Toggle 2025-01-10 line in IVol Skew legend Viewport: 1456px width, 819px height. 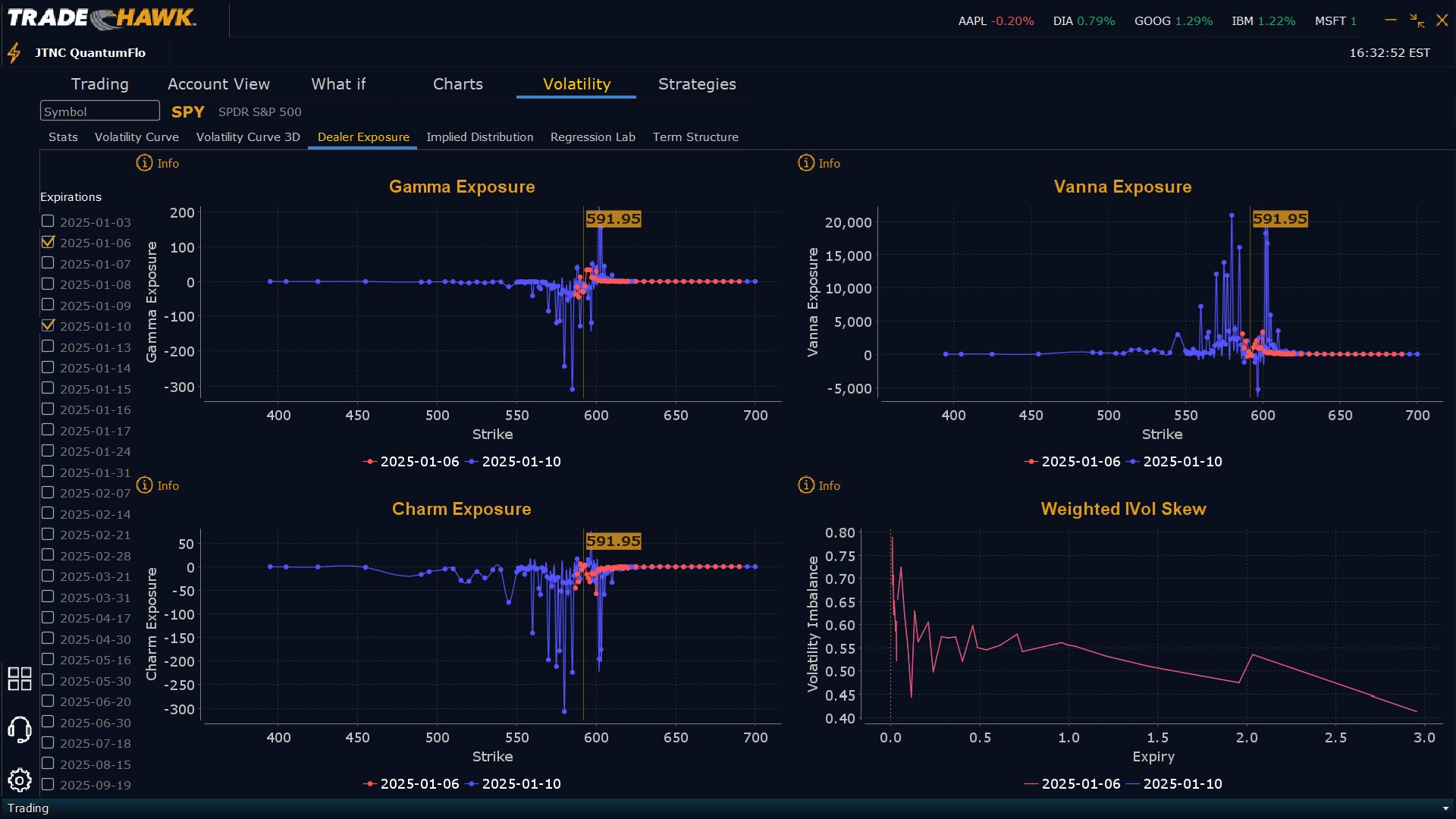pos(1175,784)
